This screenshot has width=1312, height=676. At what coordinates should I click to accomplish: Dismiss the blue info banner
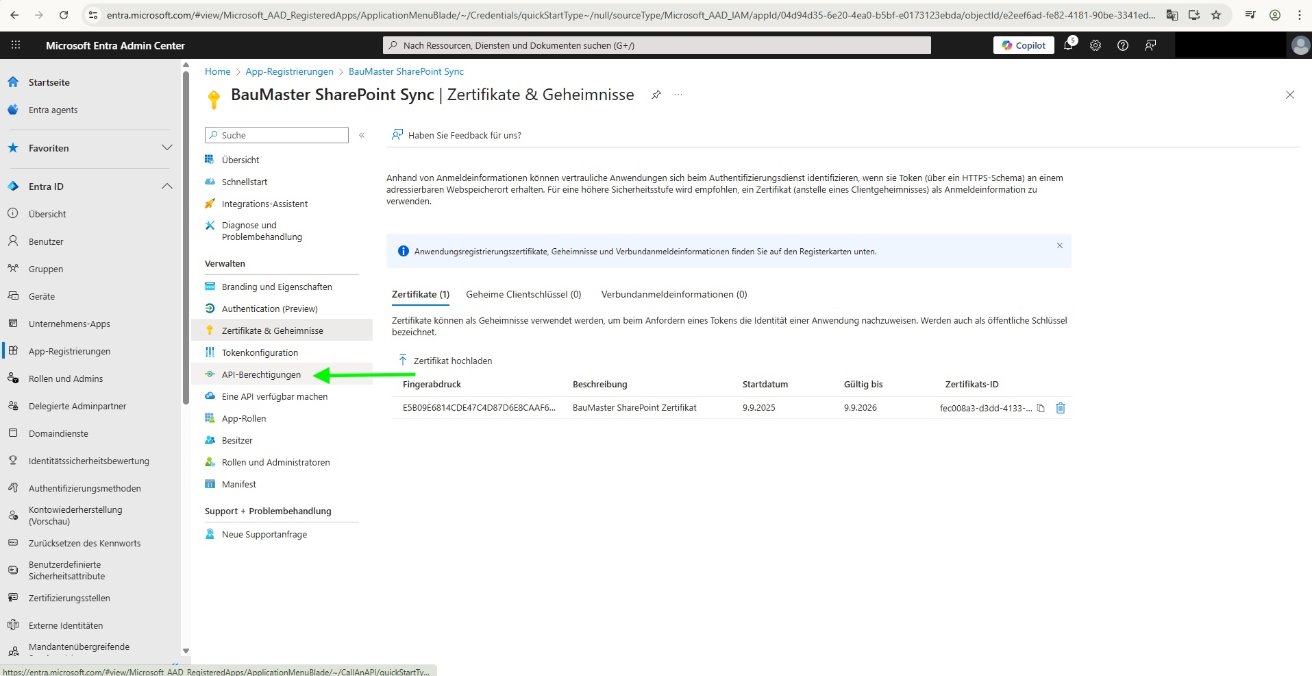click(x=1060, y=245)
